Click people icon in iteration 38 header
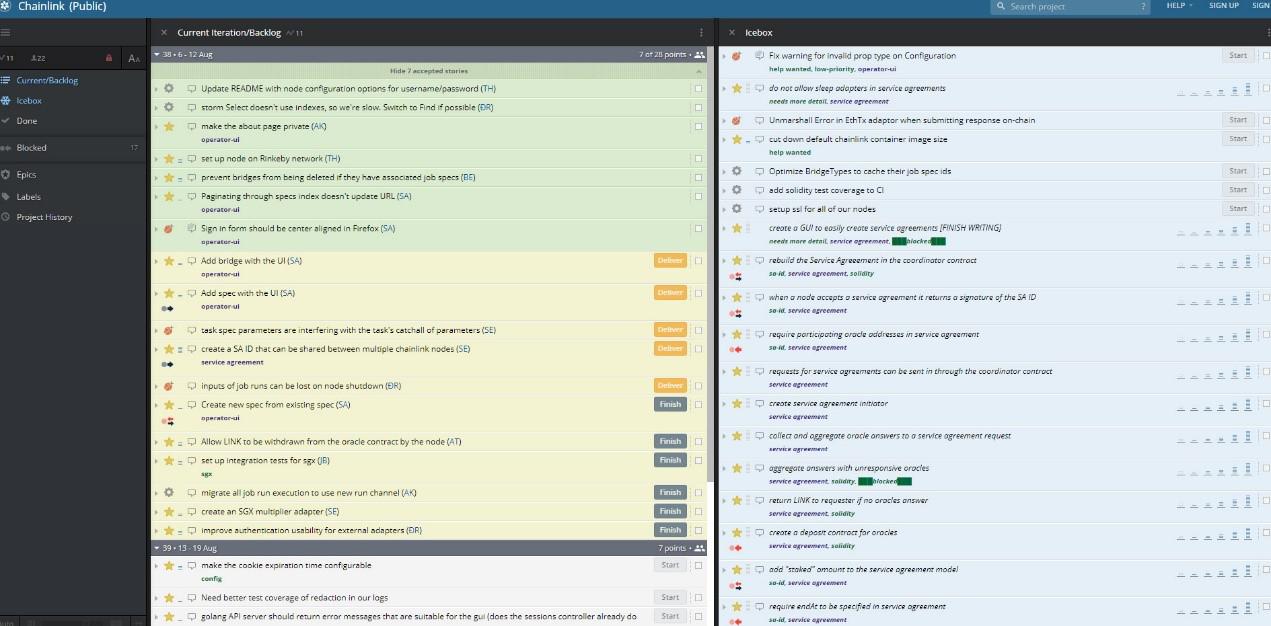 click(699, 55)
